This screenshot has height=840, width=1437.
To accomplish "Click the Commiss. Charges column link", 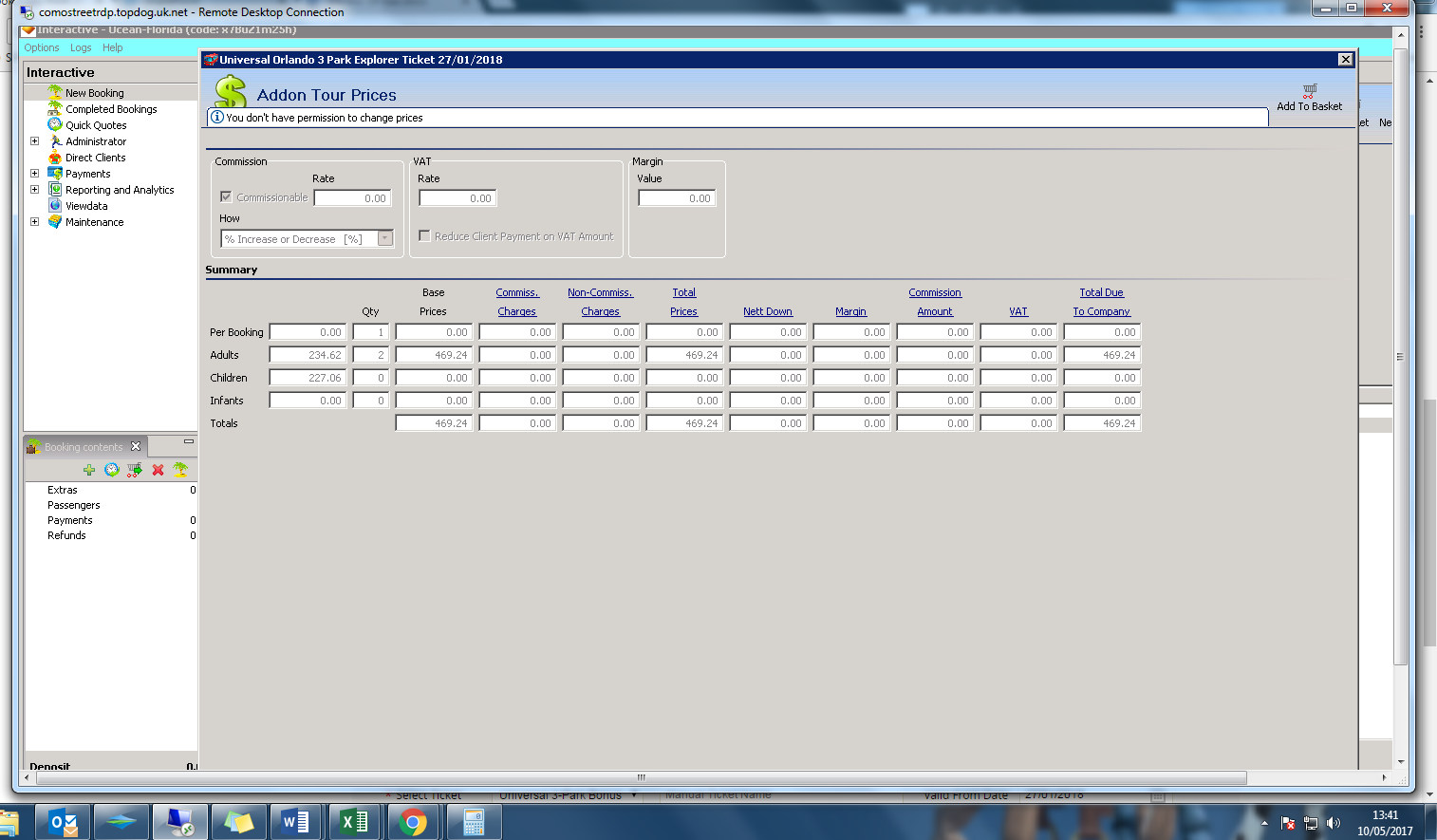I will 517,302.
